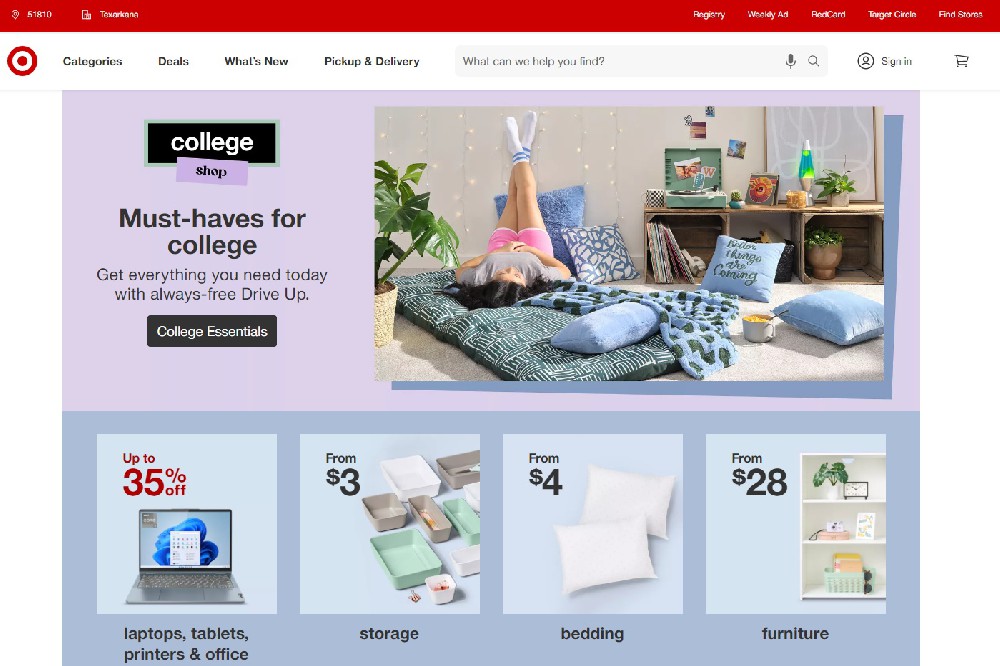
Task: Open the Weekly Ad link
Action: coord(768,14)
